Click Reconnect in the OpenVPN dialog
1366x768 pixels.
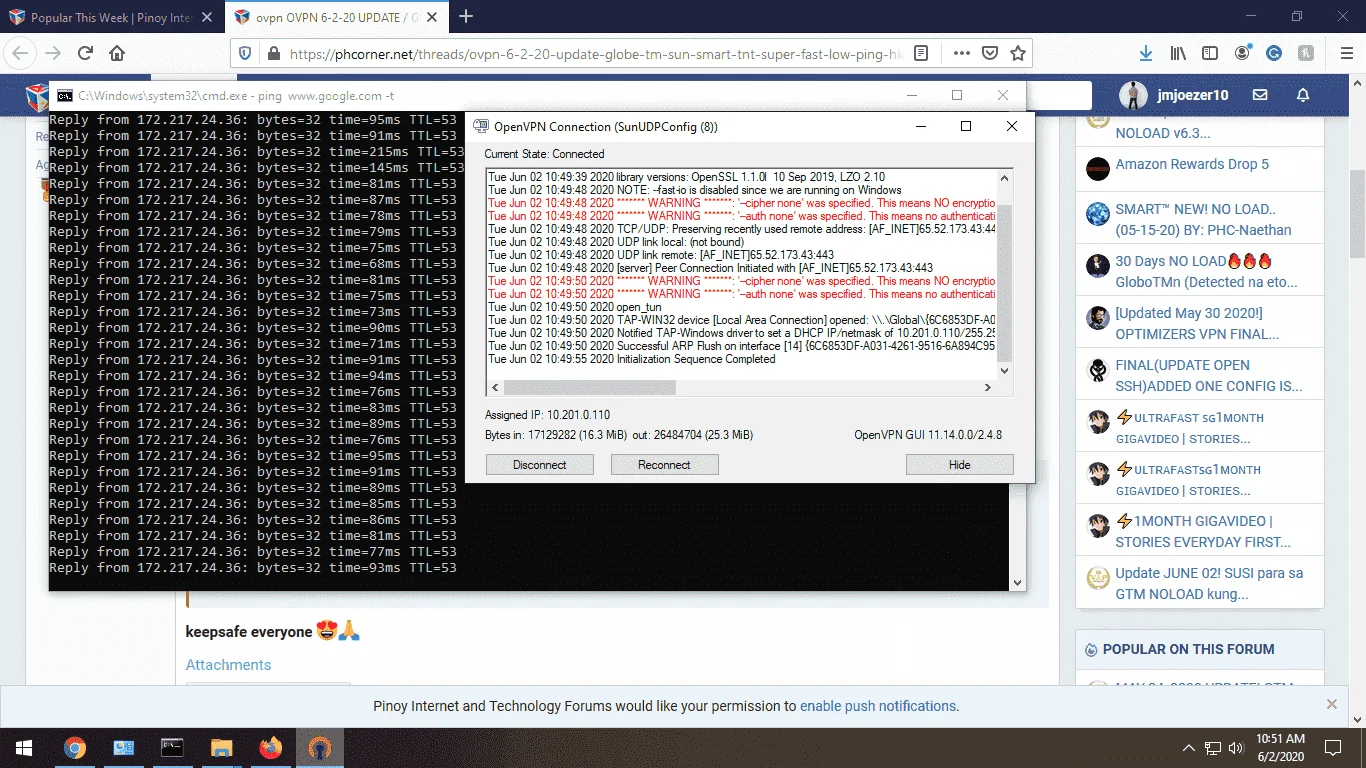click(664, 465)
